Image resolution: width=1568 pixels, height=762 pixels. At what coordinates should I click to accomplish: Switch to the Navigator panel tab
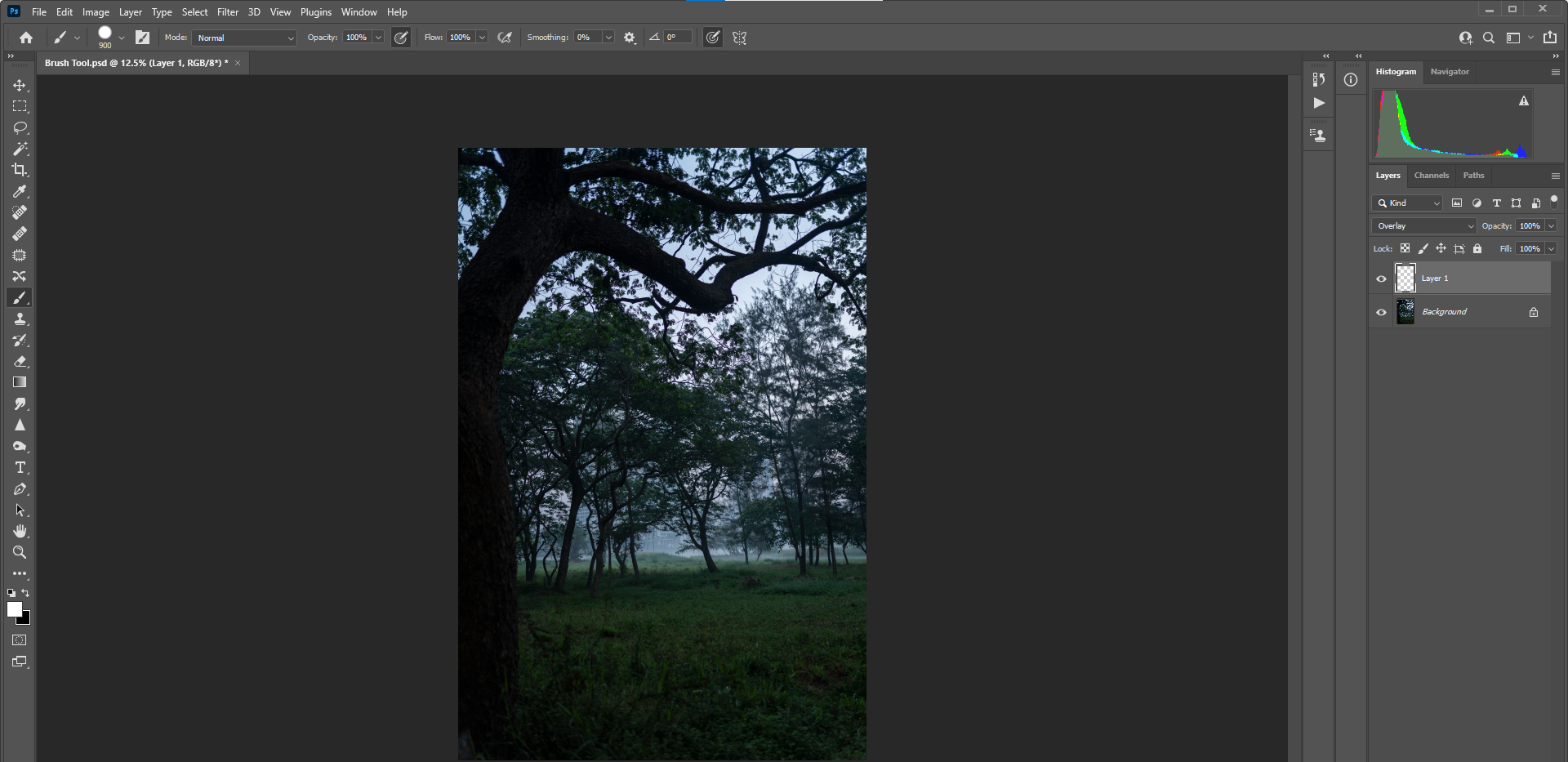[1449, 72]
